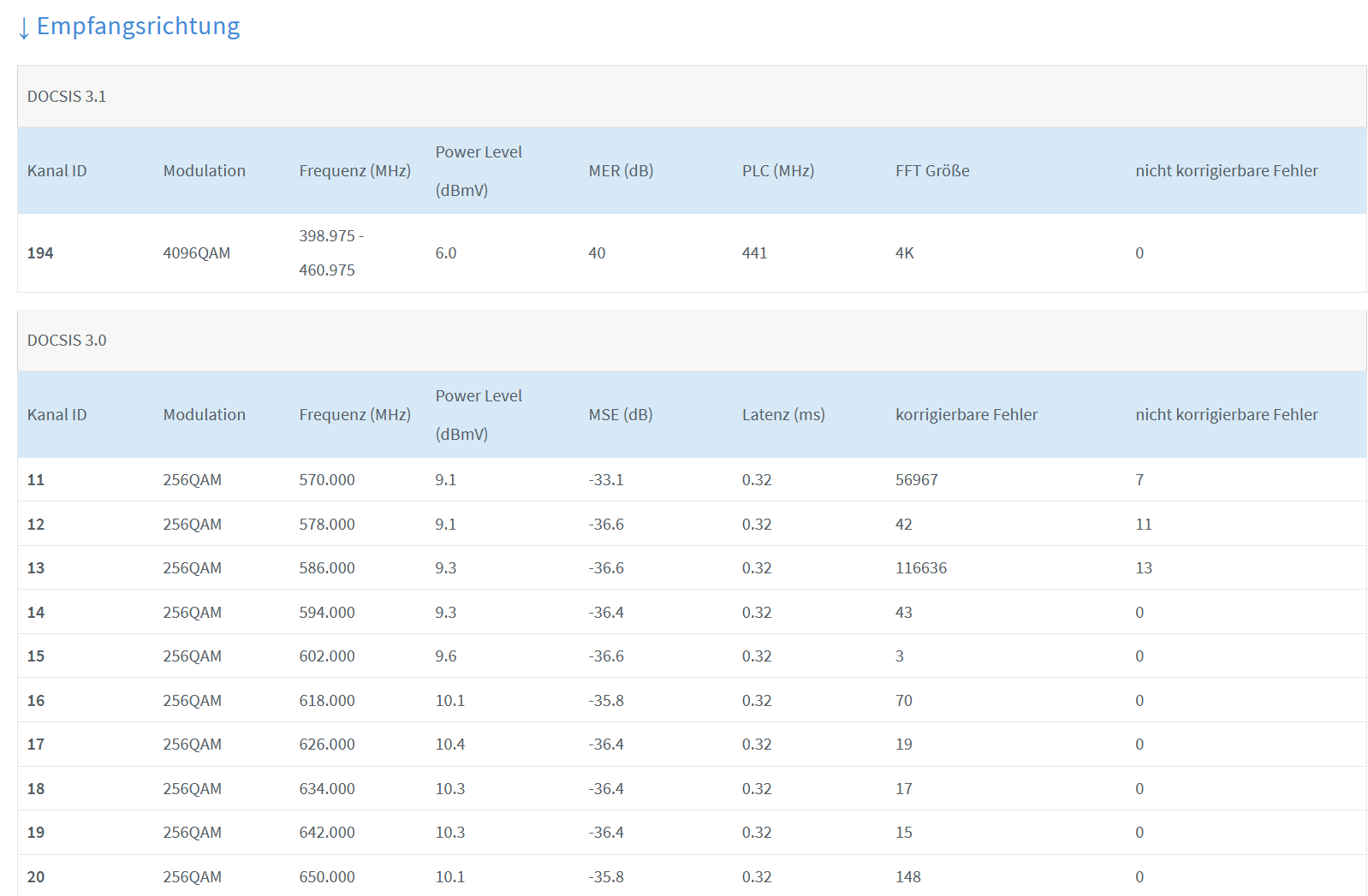Click the MER (dB) column header
This screenshot has width=1368, height=896.
tap(621, 171)
